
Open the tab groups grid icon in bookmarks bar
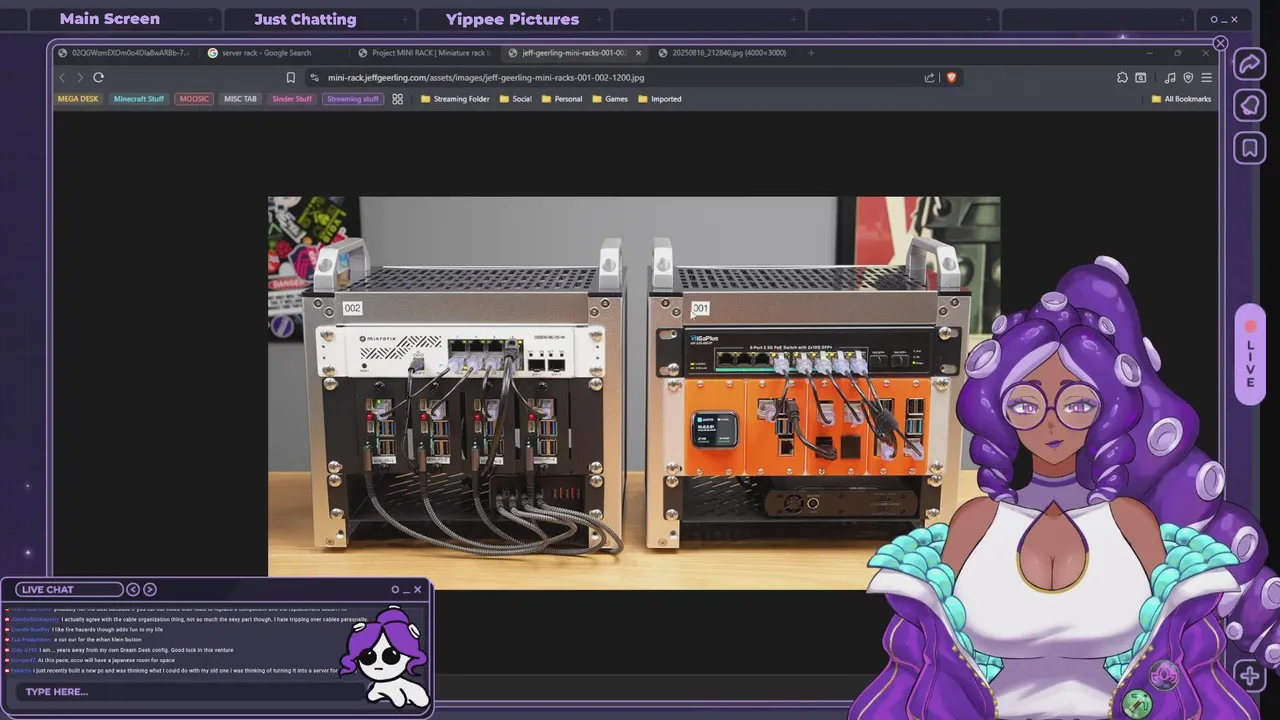[397, 99]
